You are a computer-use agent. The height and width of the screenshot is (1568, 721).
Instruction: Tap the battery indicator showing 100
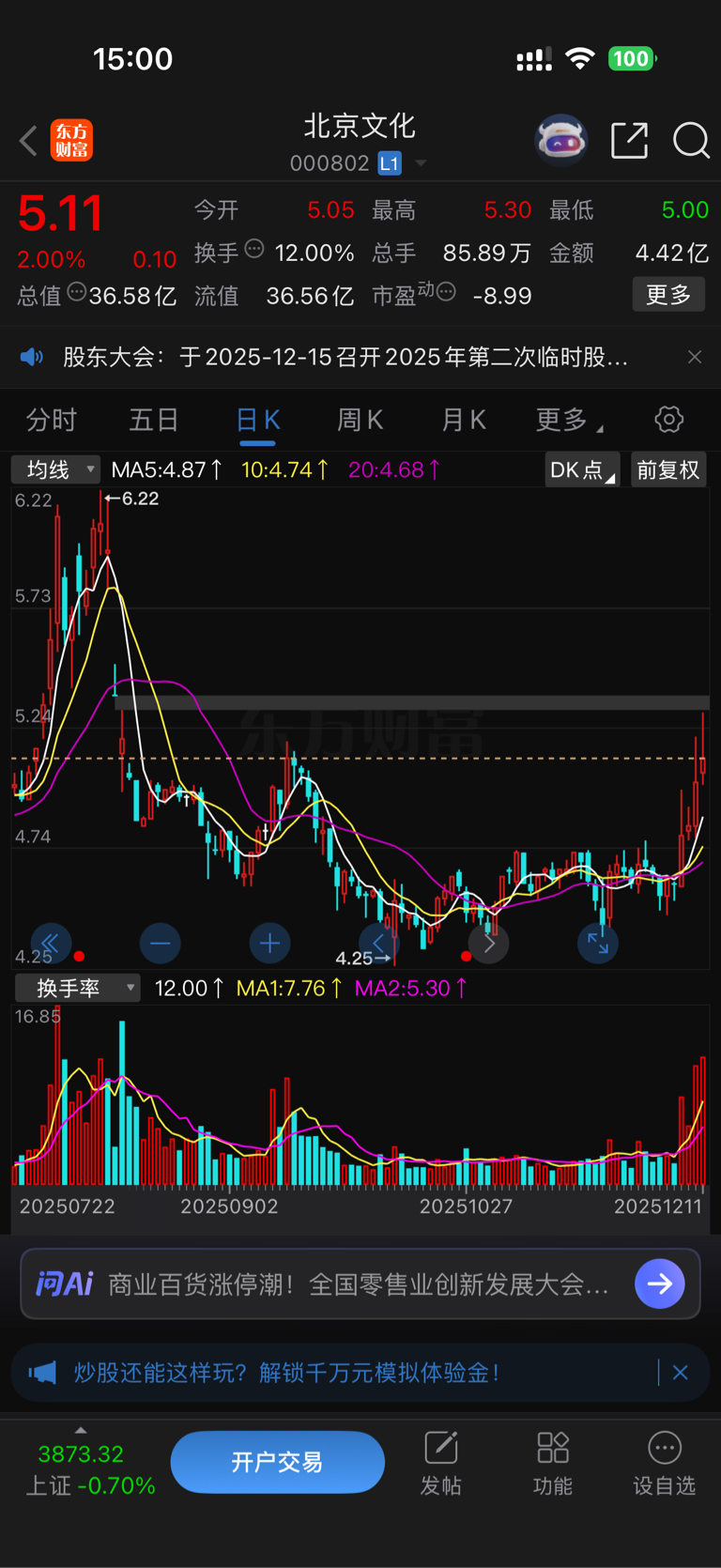coord(633,59)
